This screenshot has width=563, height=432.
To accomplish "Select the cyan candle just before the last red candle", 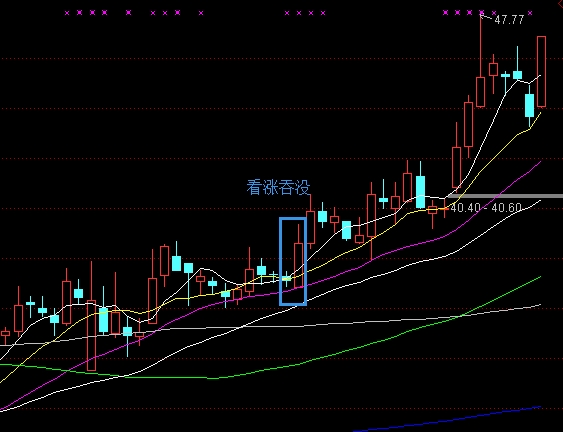I will [530, 105].
